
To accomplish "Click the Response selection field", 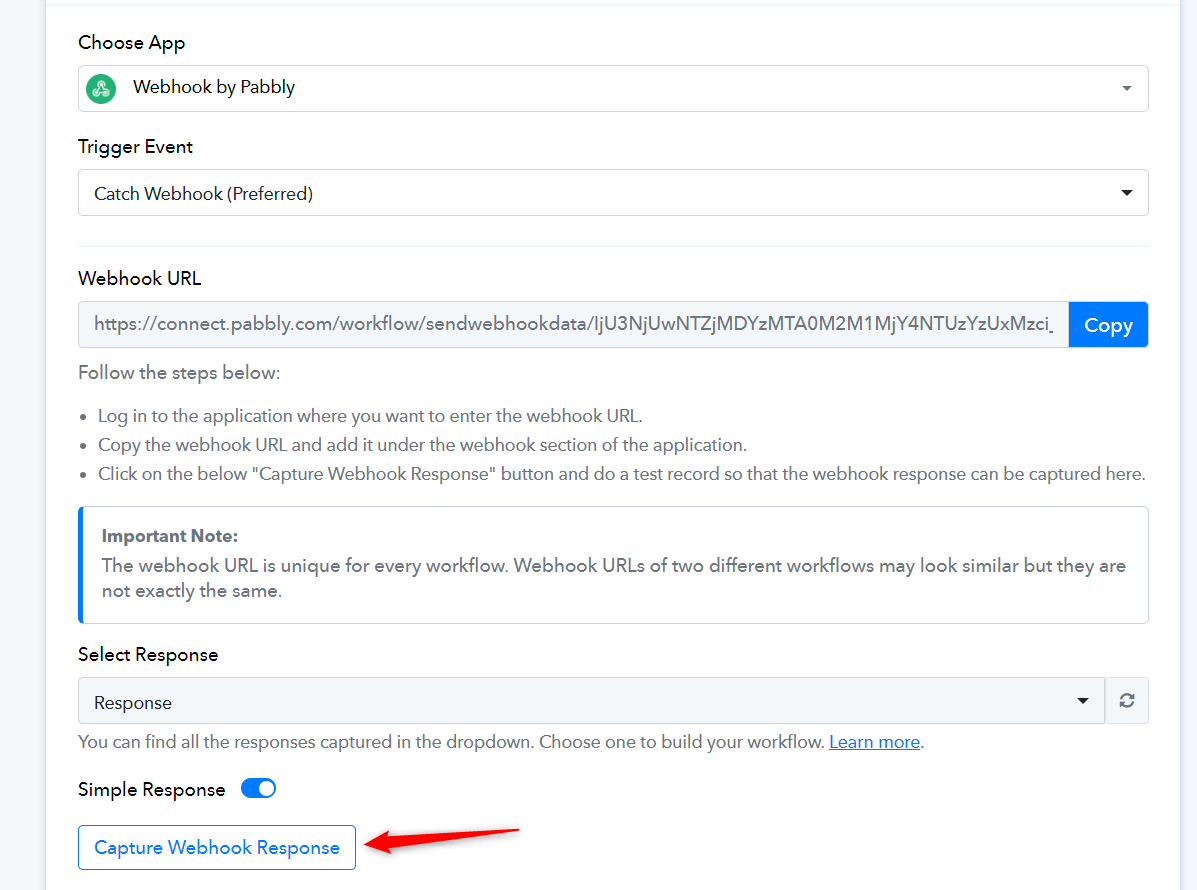I will 591,701.
